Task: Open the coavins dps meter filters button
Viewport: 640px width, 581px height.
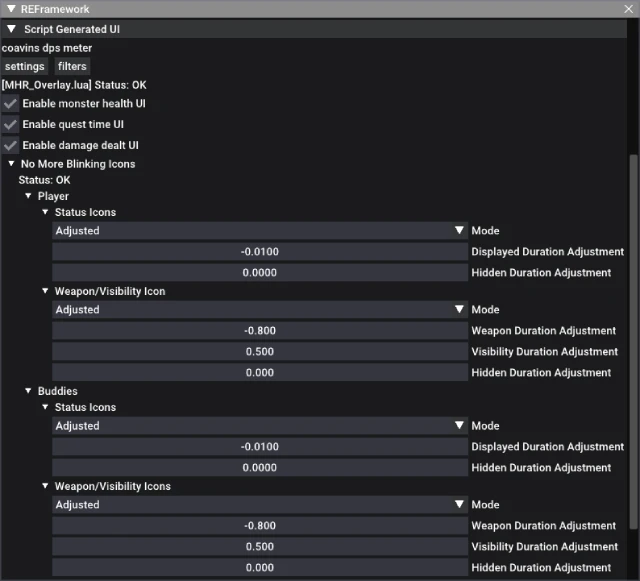Action: click(72, 66)
